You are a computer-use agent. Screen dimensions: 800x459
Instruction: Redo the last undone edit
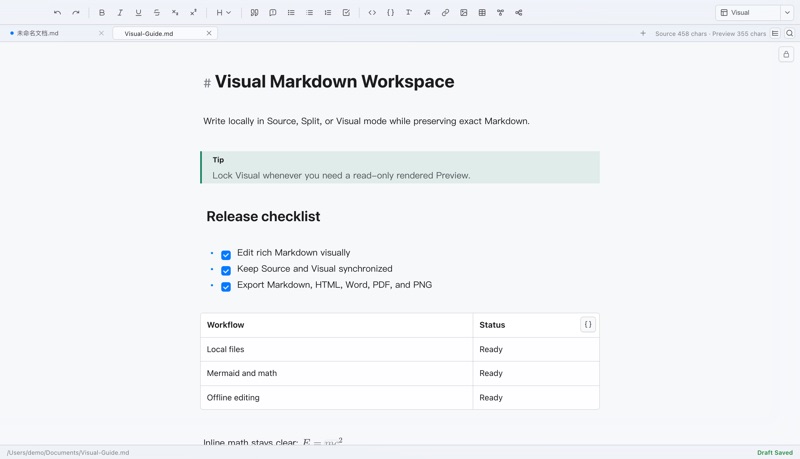pyautogui.click(x=76, y=13)
